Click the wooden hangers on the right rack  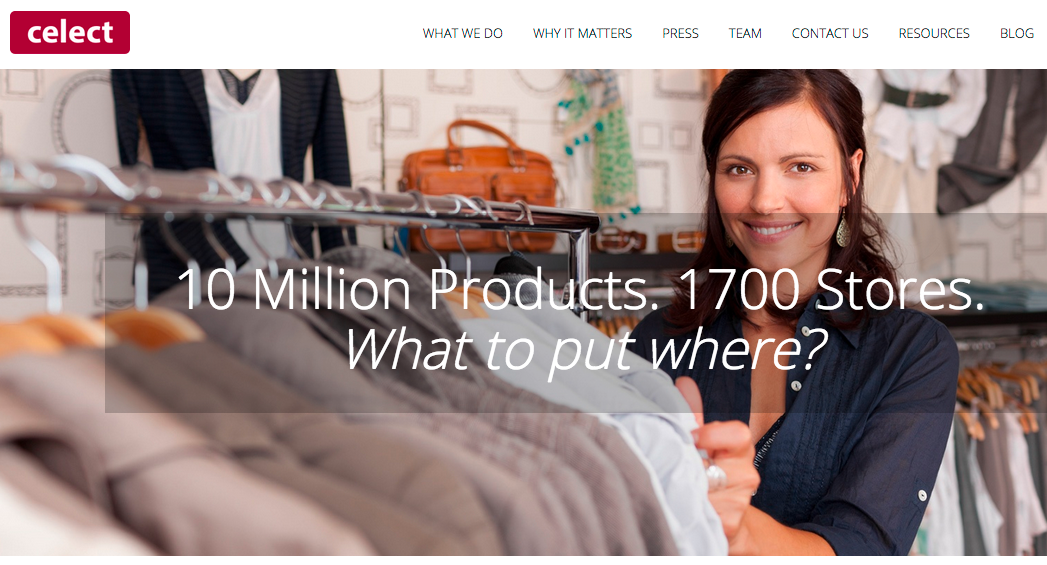[998, 395]
